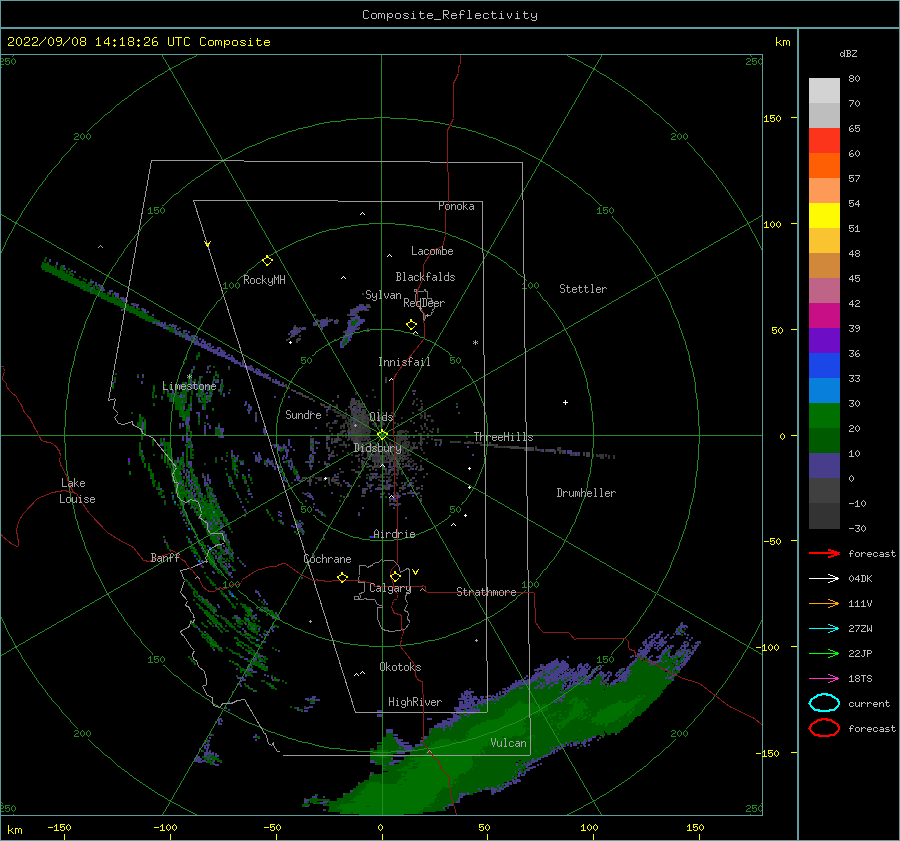Click the yellow diamond marker inside Calgary

[x=395, y=576]
